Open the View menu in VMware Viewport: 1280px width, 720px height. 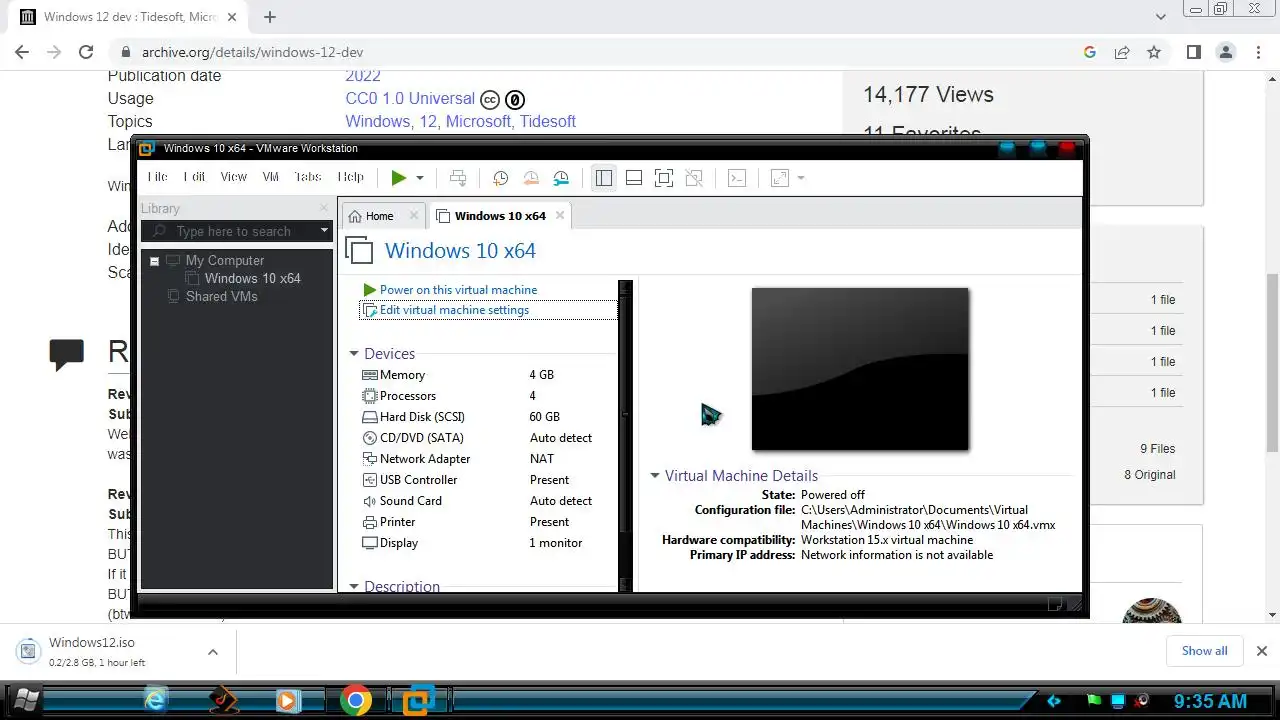coord(233,177)
